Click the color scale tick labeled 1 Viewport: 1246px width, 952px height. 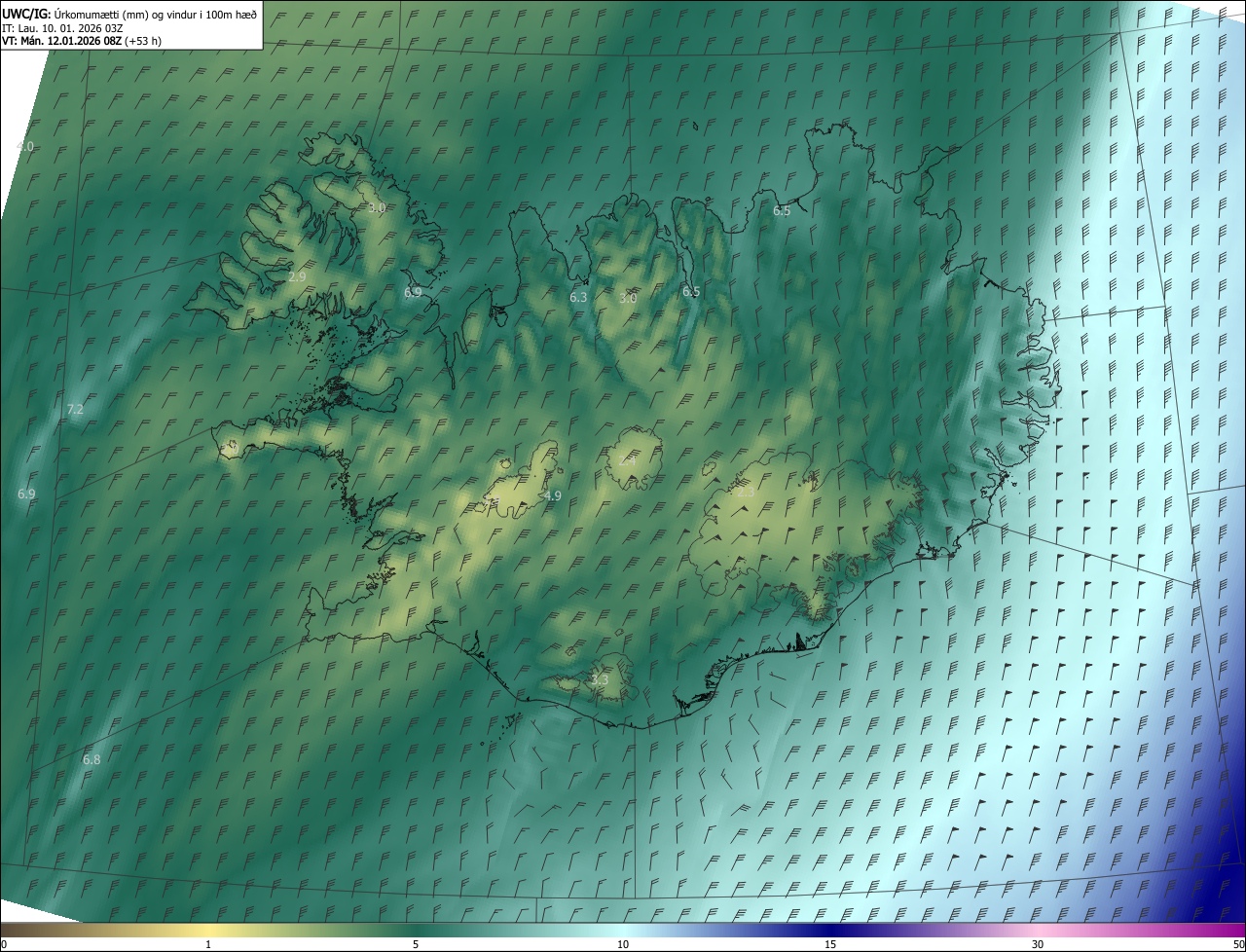[x=208, y=944]
